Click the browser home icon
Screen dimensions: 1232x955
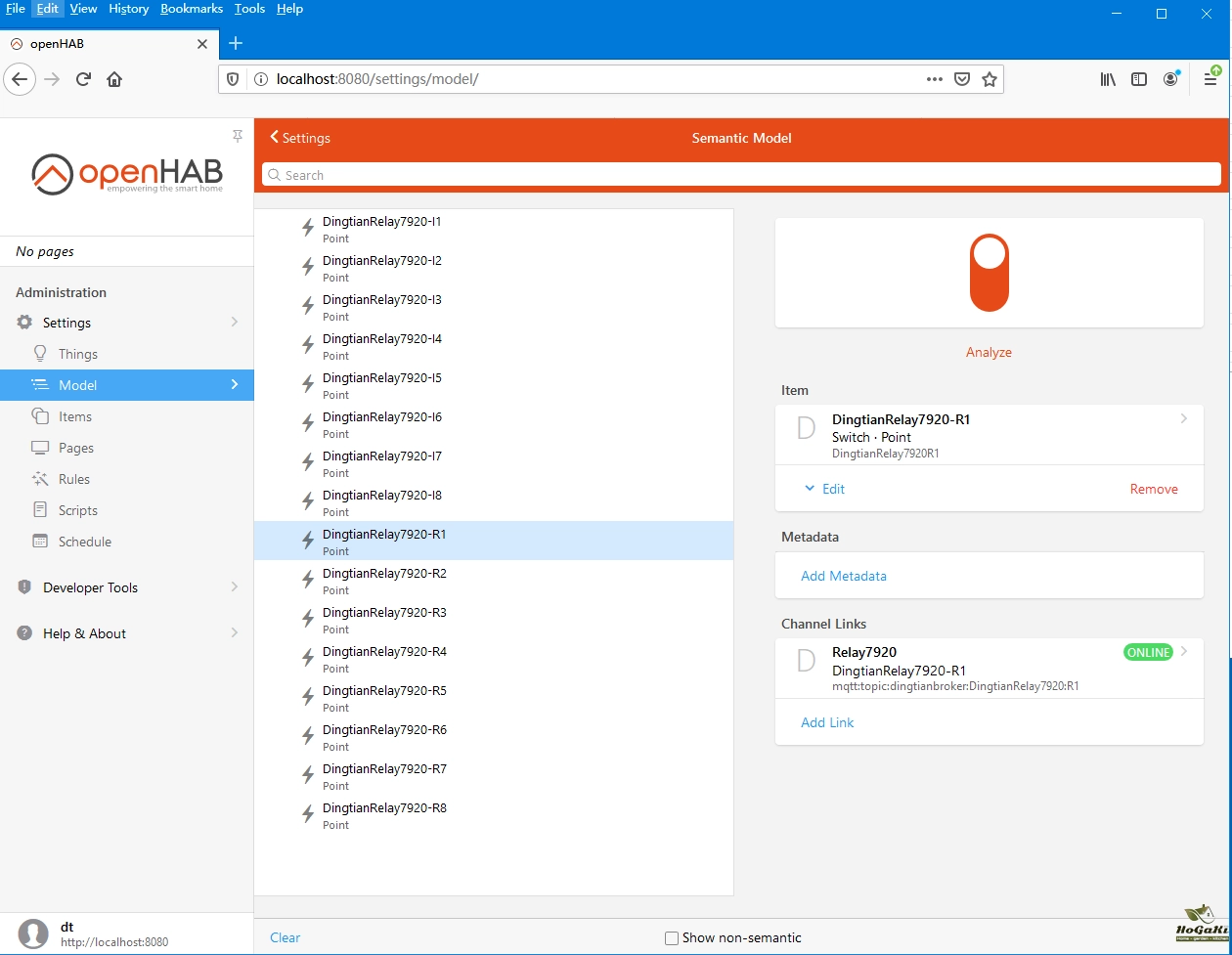click(114, 79)
